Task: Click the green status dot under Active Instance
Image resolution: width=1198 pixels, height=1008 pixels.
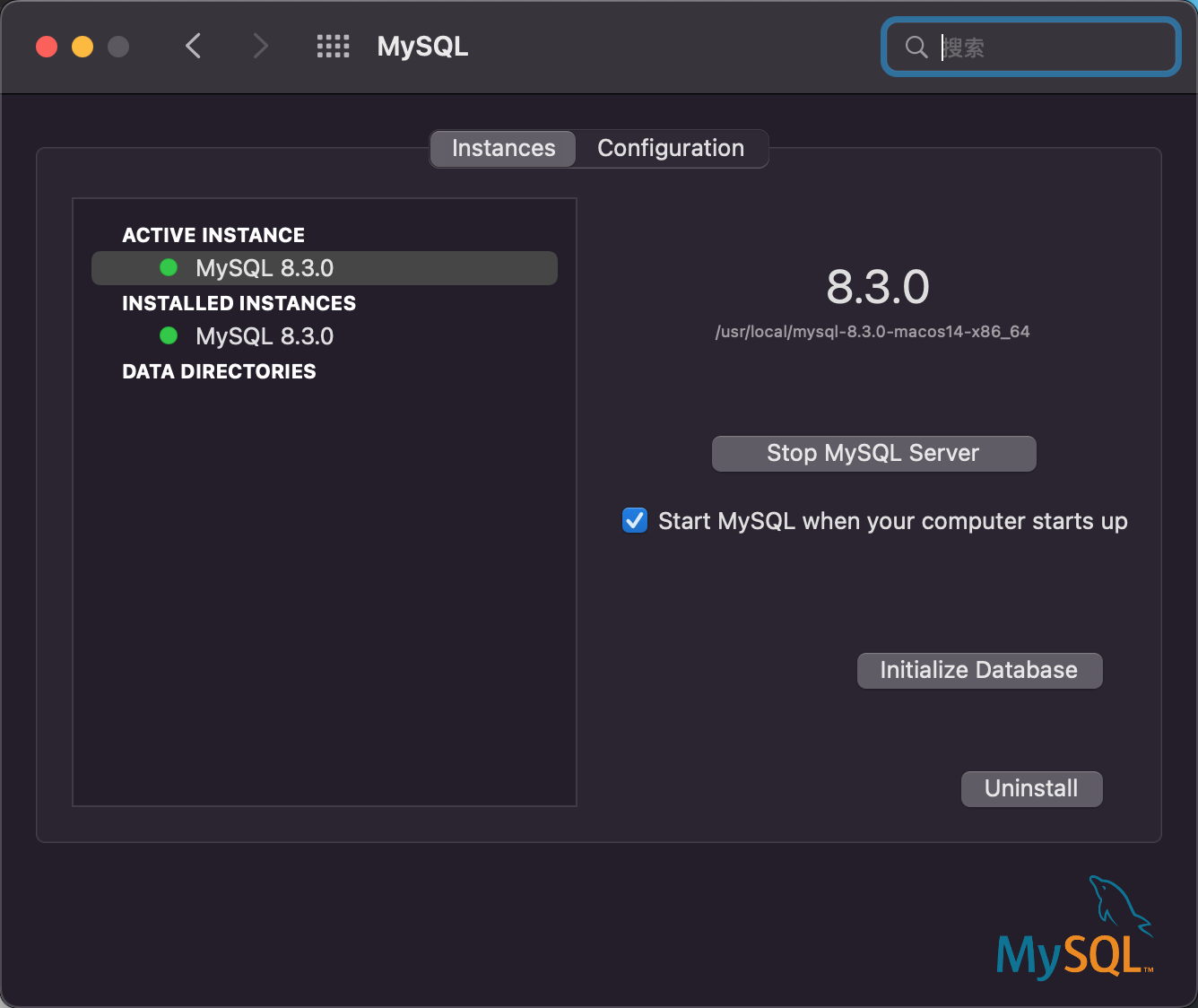Action: pyautogui.click(x=169, y=267)
